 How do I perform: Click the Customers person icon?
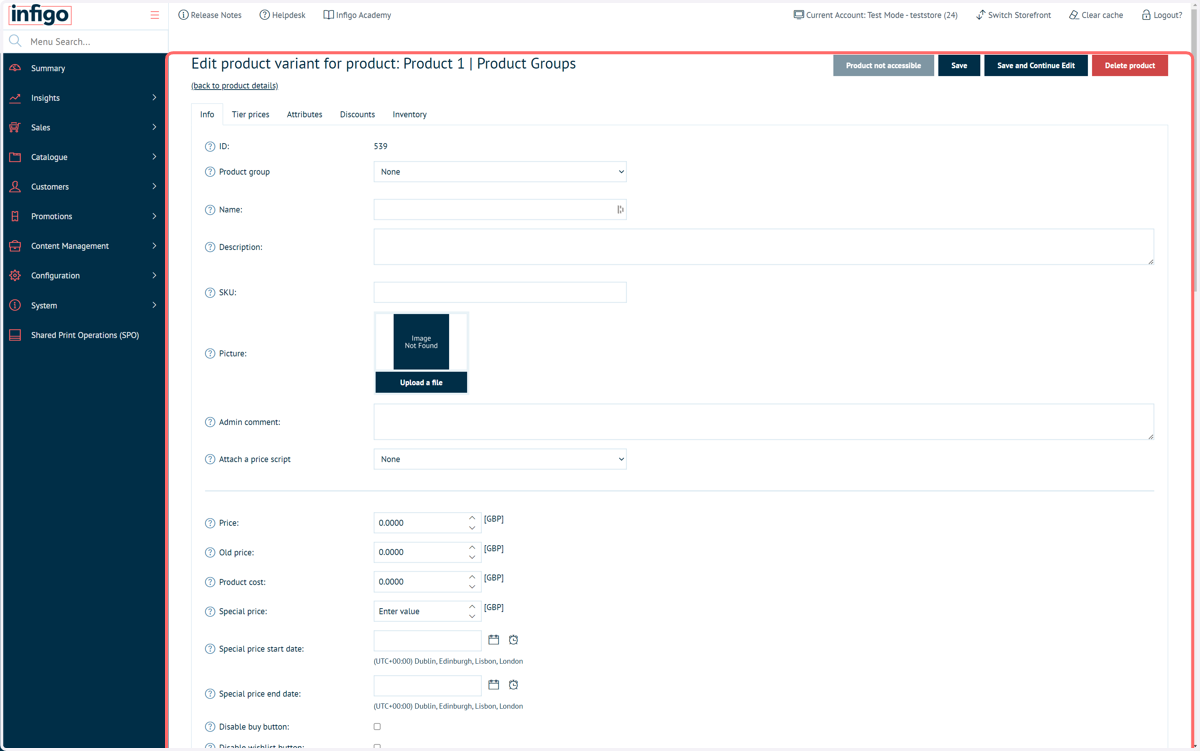click(x=15, y=187)
